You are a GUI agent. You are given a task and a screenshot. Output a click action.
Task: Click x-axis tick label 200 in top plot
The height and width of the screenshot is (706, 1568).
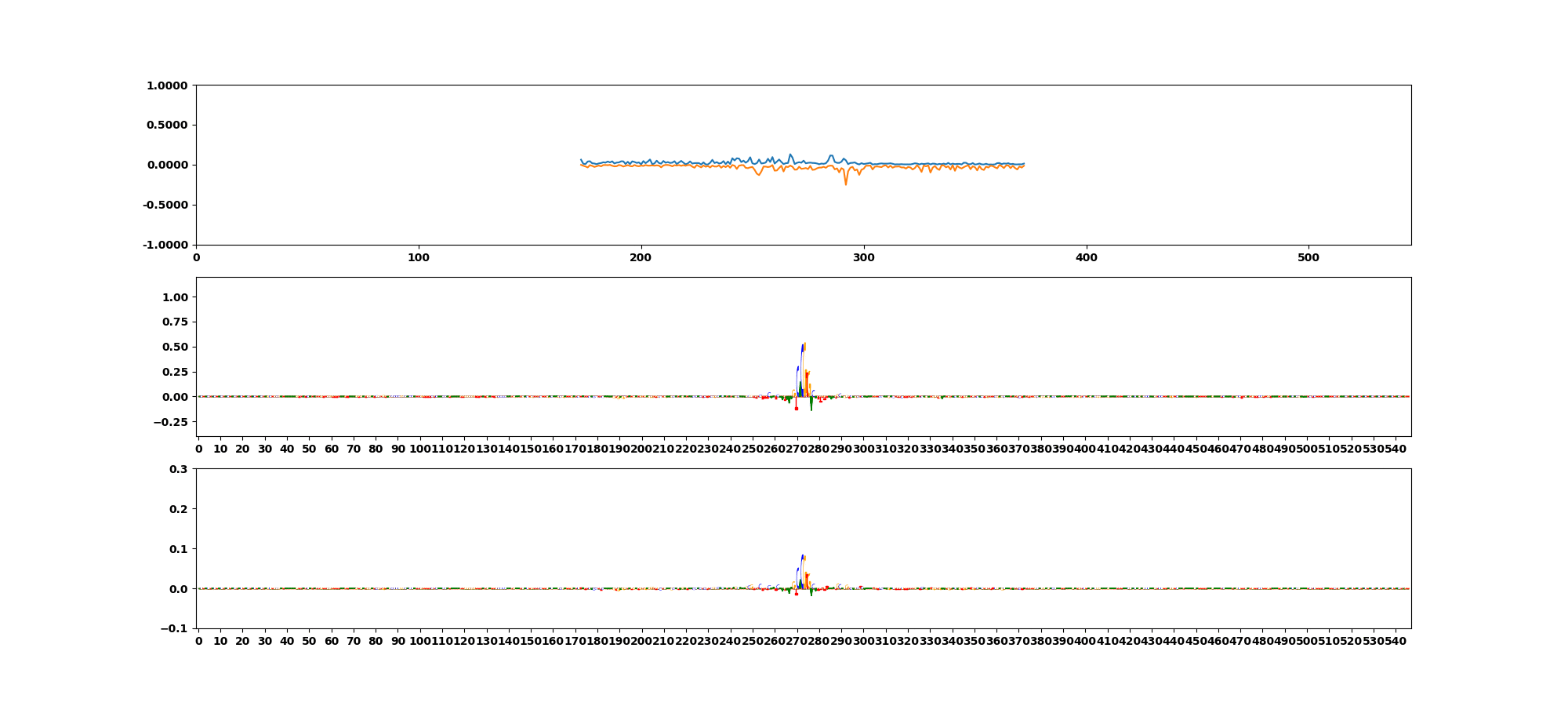click(x=641, y=258)
